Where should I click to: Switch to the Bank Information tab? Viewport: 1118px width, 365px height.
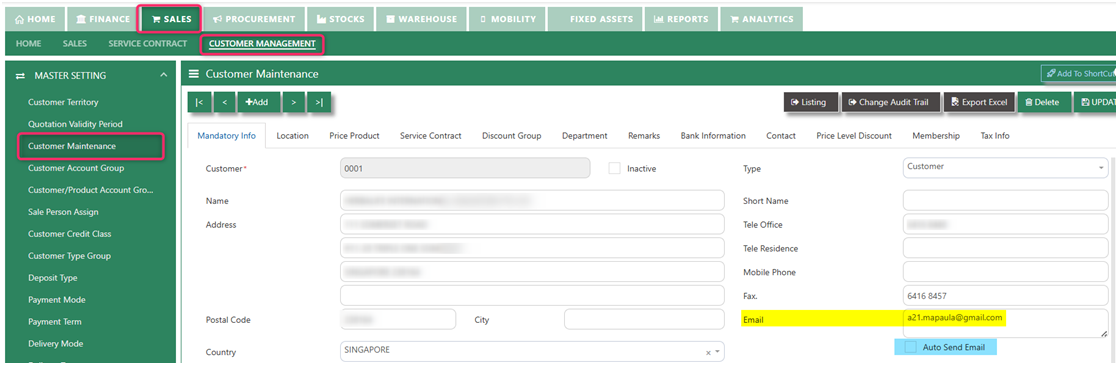tap(713, 135)
